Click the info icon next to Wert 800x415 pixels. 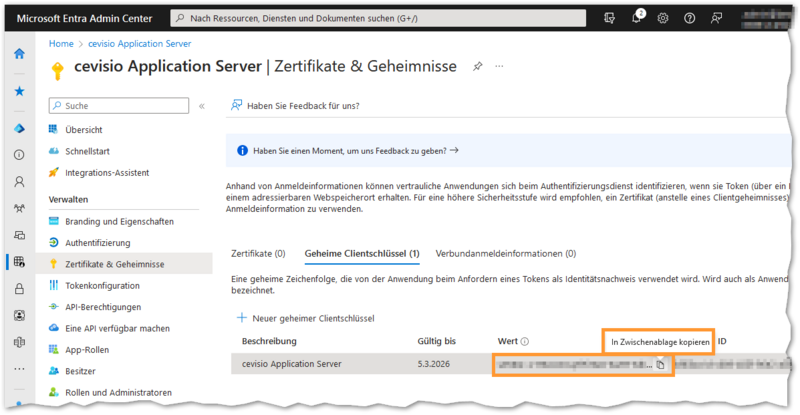[x=524, y=341]
